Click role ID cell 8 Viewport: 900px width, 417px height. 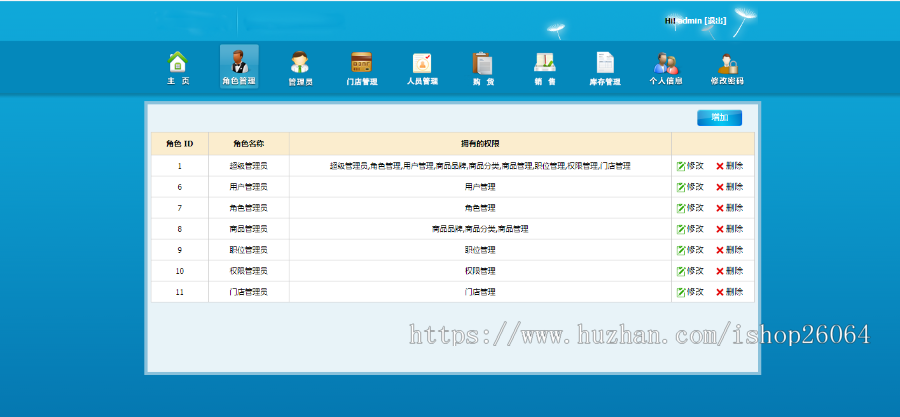(x=180, y=229)
